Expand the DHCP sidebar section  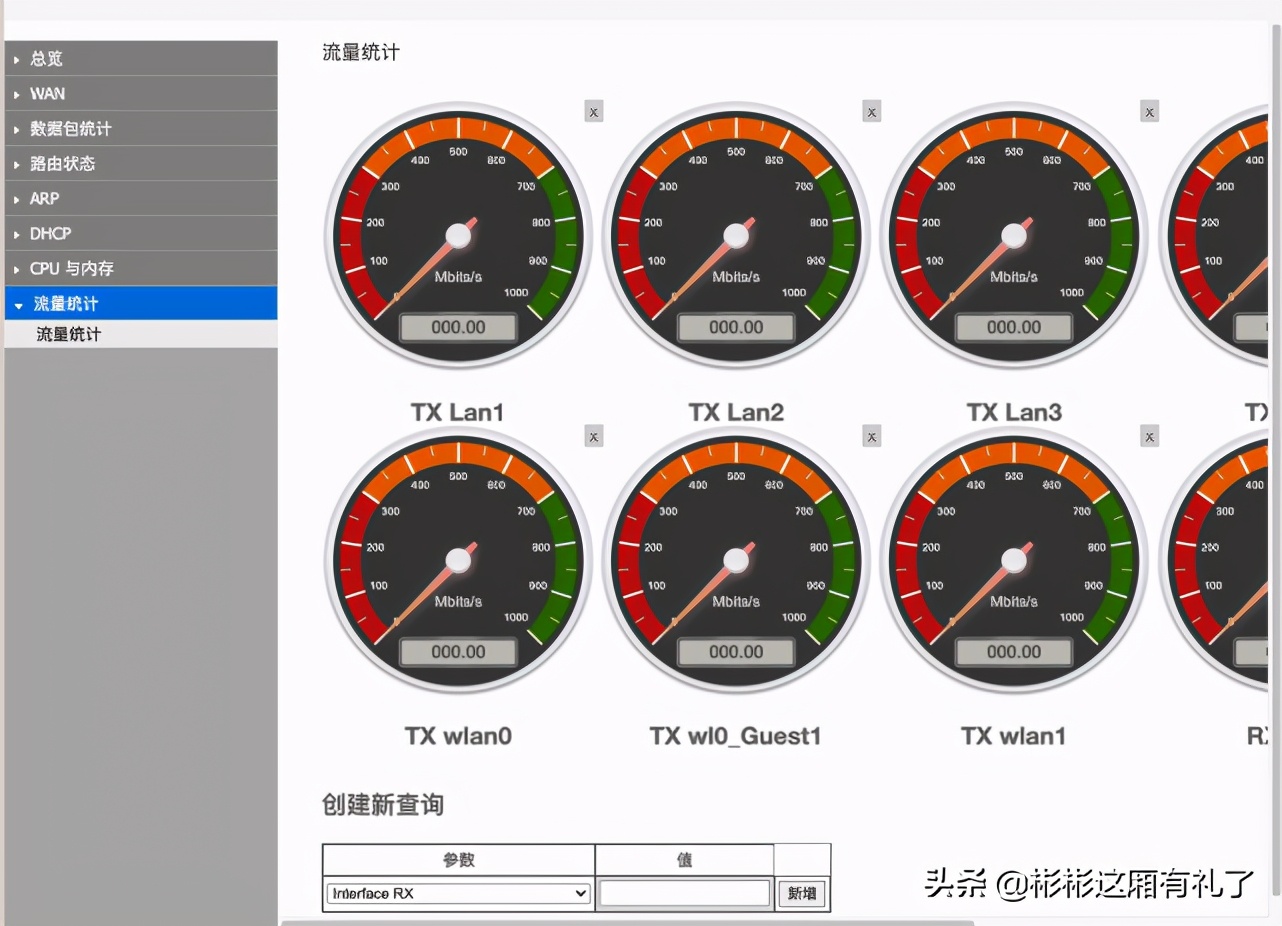pyautogui.click(x=141, y=233)
